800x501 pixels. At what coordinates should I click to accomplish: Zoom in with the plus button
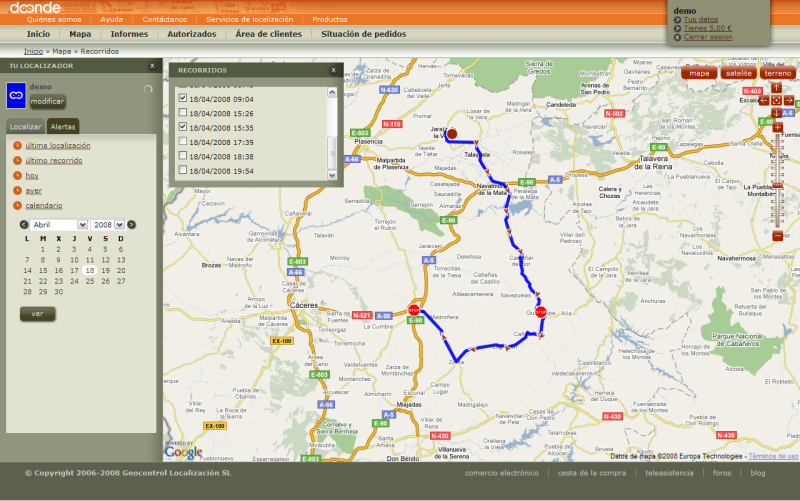tap(778, 127)
